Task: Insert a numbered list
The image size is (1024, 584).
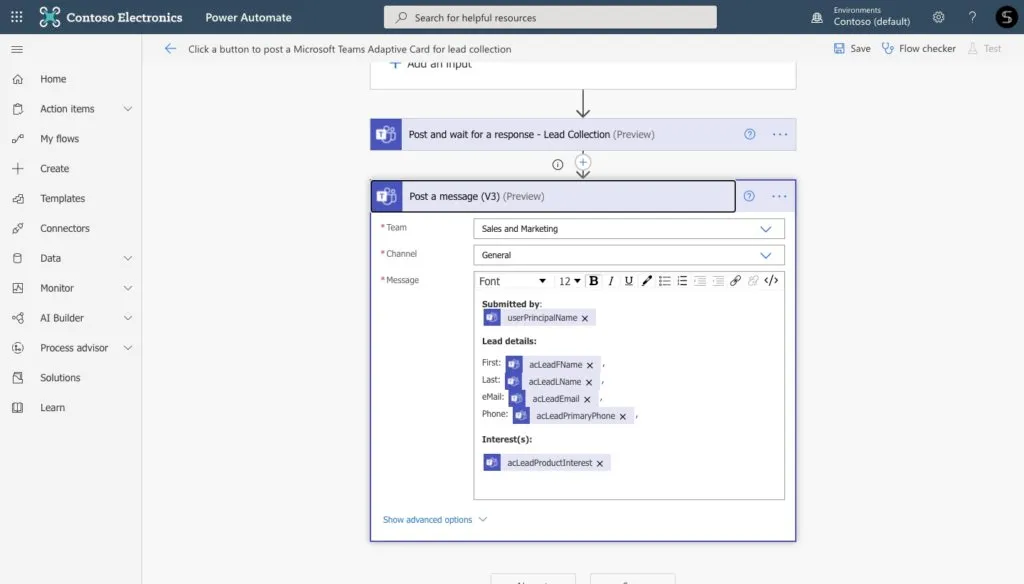Action: click(682, 281)
